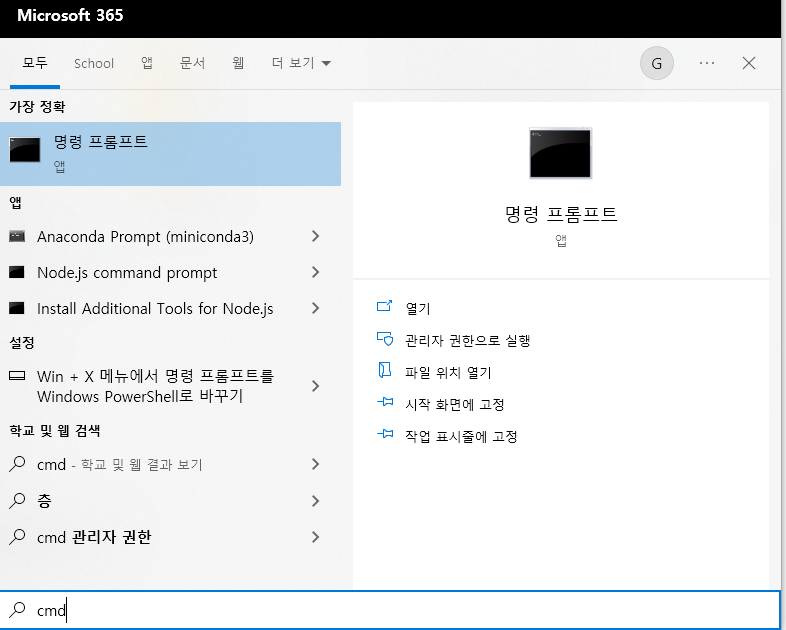This screenshot has width=786, height=630.
Task: Click the Node.js command prompt icon
Action: 17,272
